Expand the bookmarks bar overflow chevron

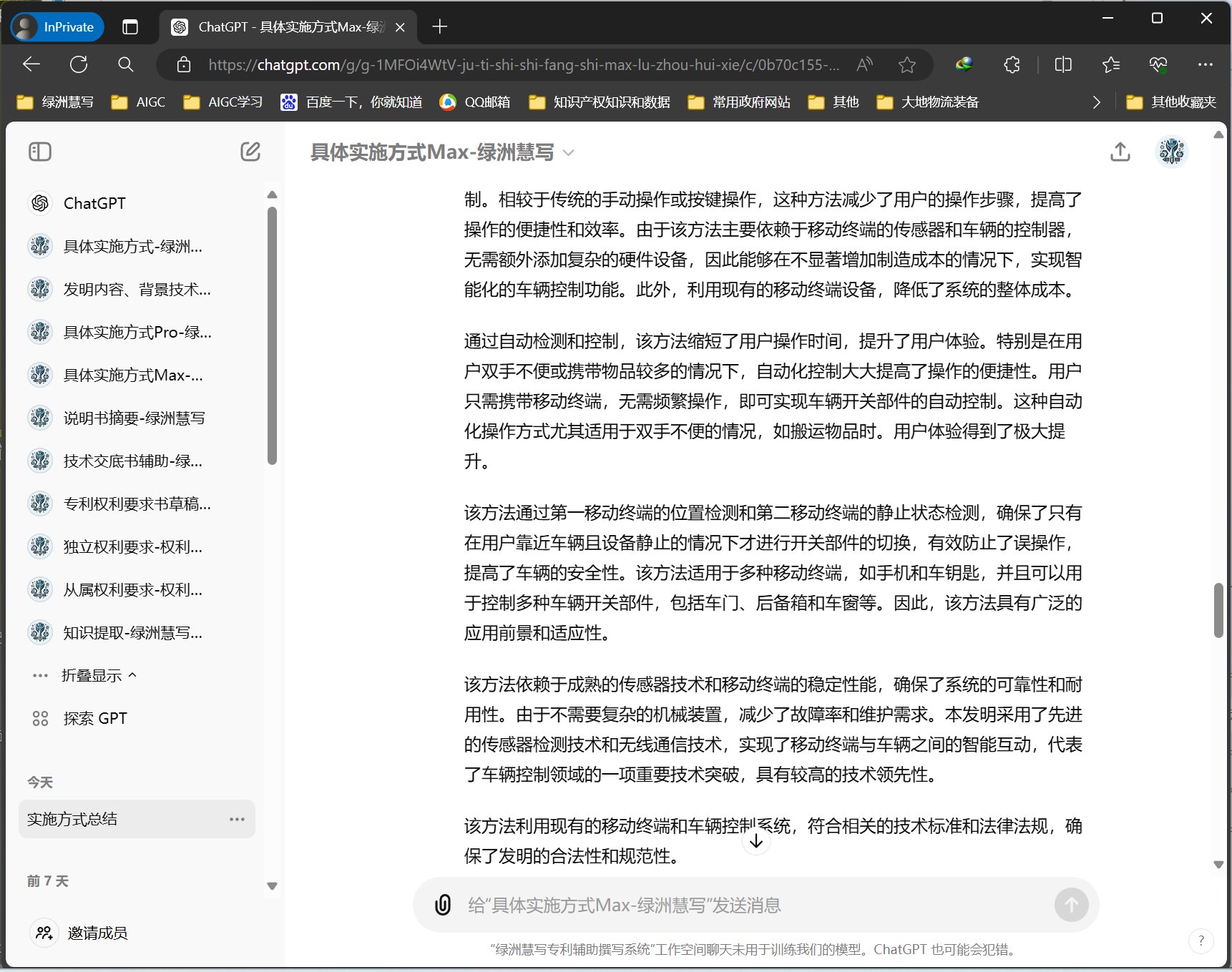[1097, 102]
